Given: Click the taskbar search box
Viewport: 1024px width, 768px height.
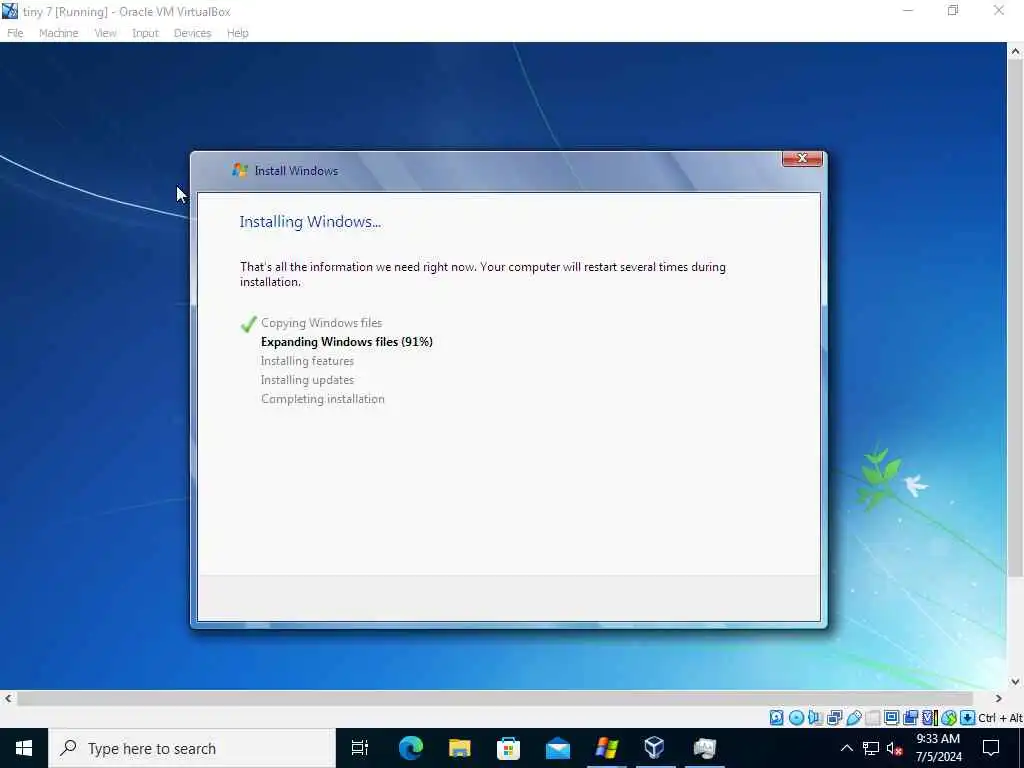Looking at the screenshot, I should coord(192,748).
